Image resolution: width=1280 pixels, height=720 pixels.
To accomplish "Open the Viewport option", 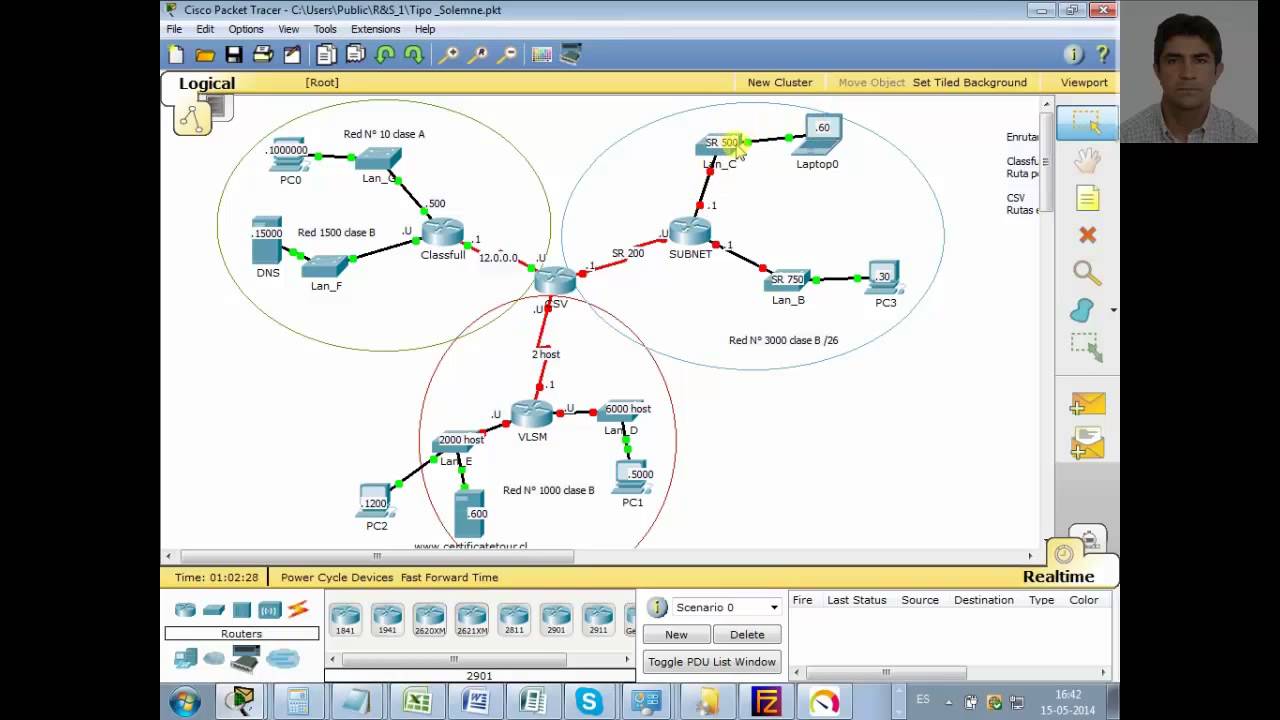I will (x=1084, y=82).
